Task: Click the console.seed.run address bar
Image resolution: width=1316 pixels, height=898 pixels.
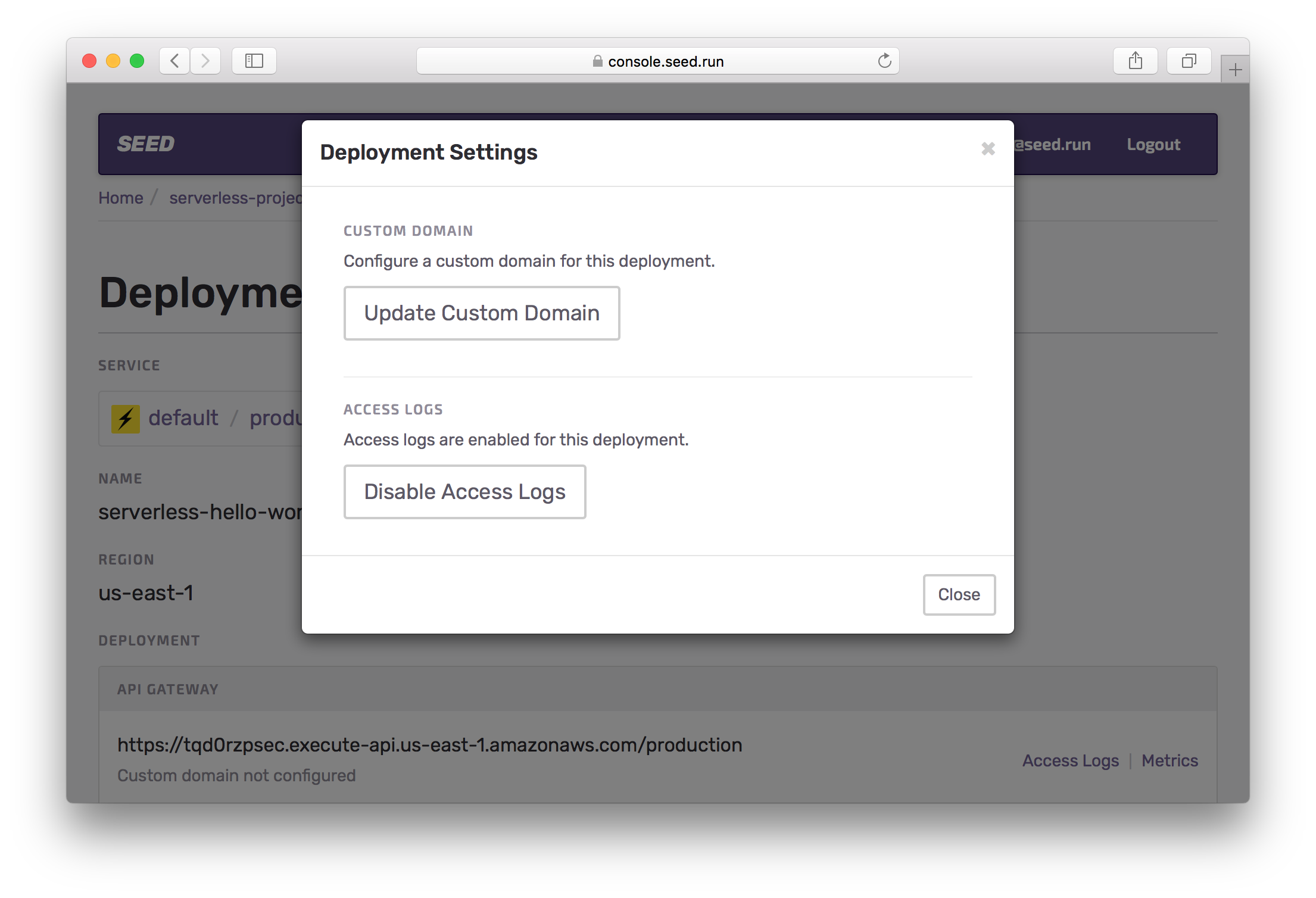Action: click(665, 61)
